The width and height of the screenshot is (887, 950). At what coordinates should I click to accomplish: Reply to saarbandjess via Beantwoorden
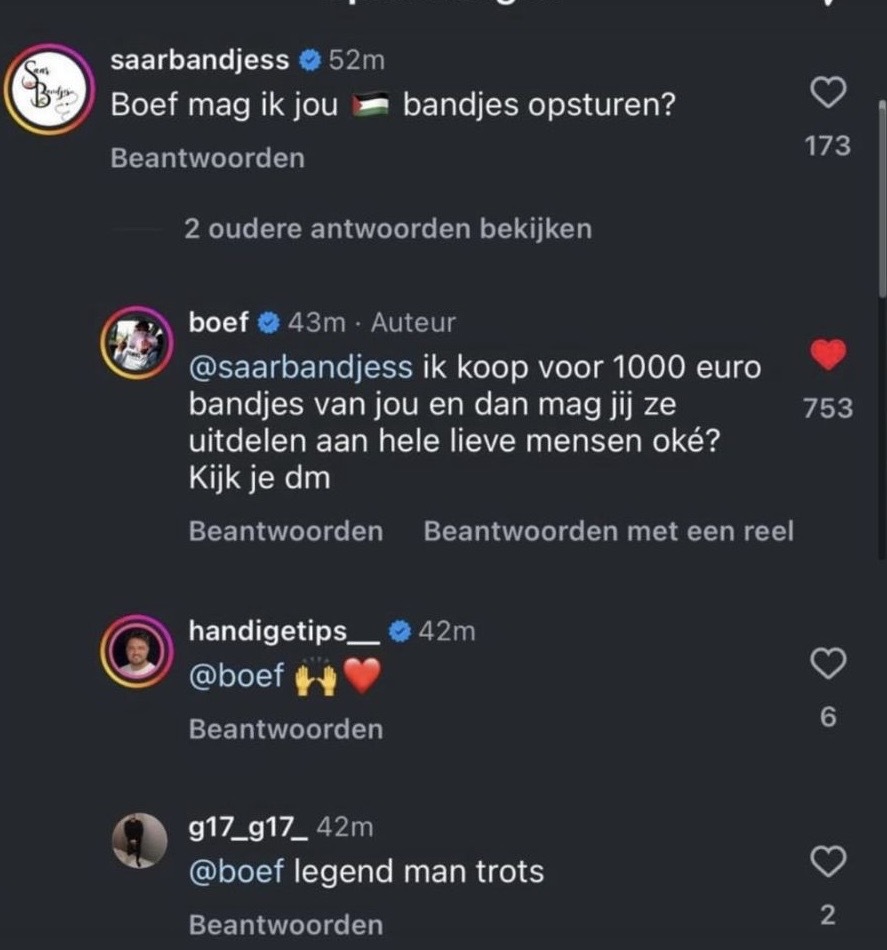click(207, 158)
